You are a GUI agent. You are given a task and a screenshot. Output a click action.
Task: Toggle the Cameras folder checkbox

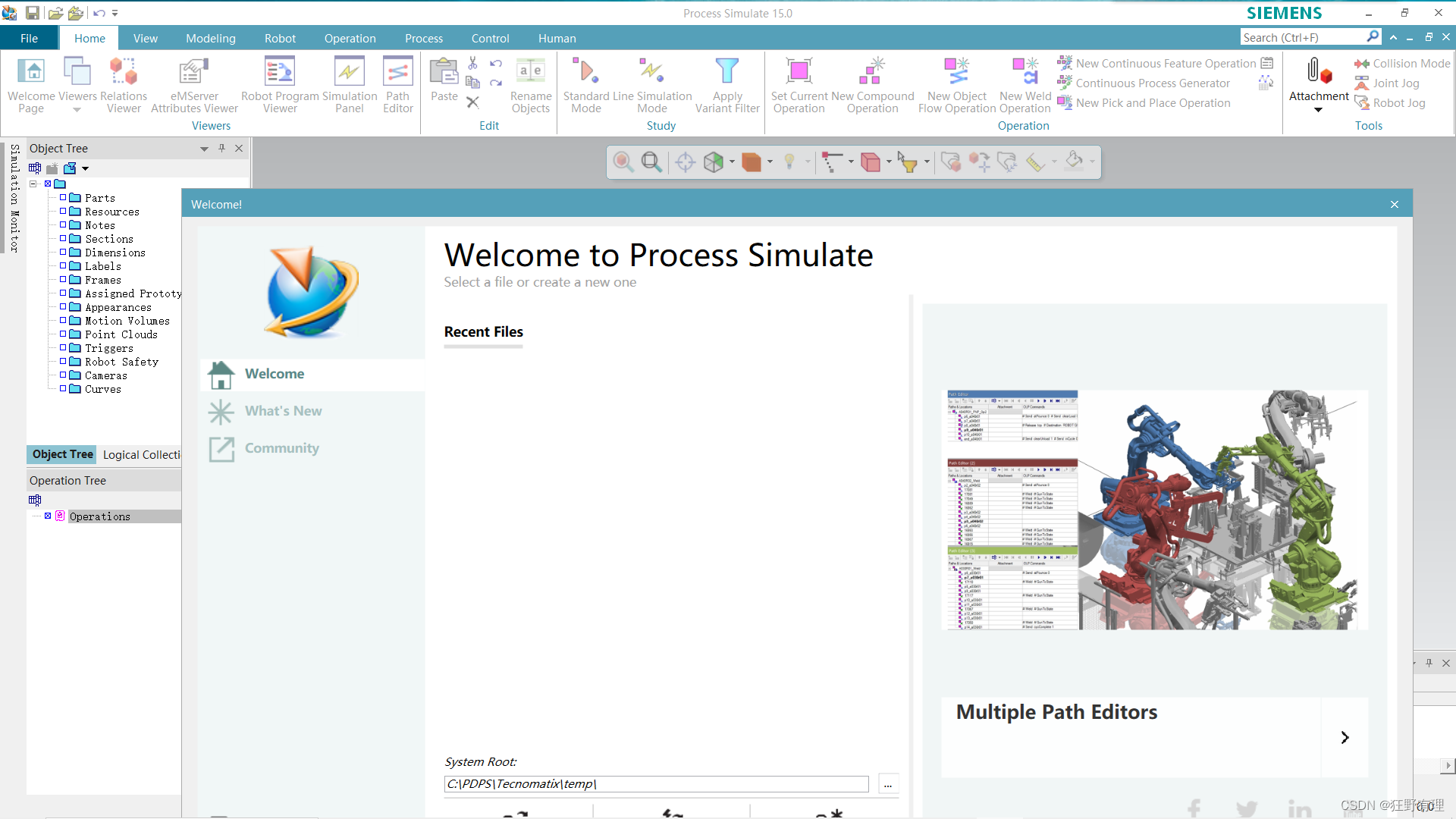tap(64, 375)
